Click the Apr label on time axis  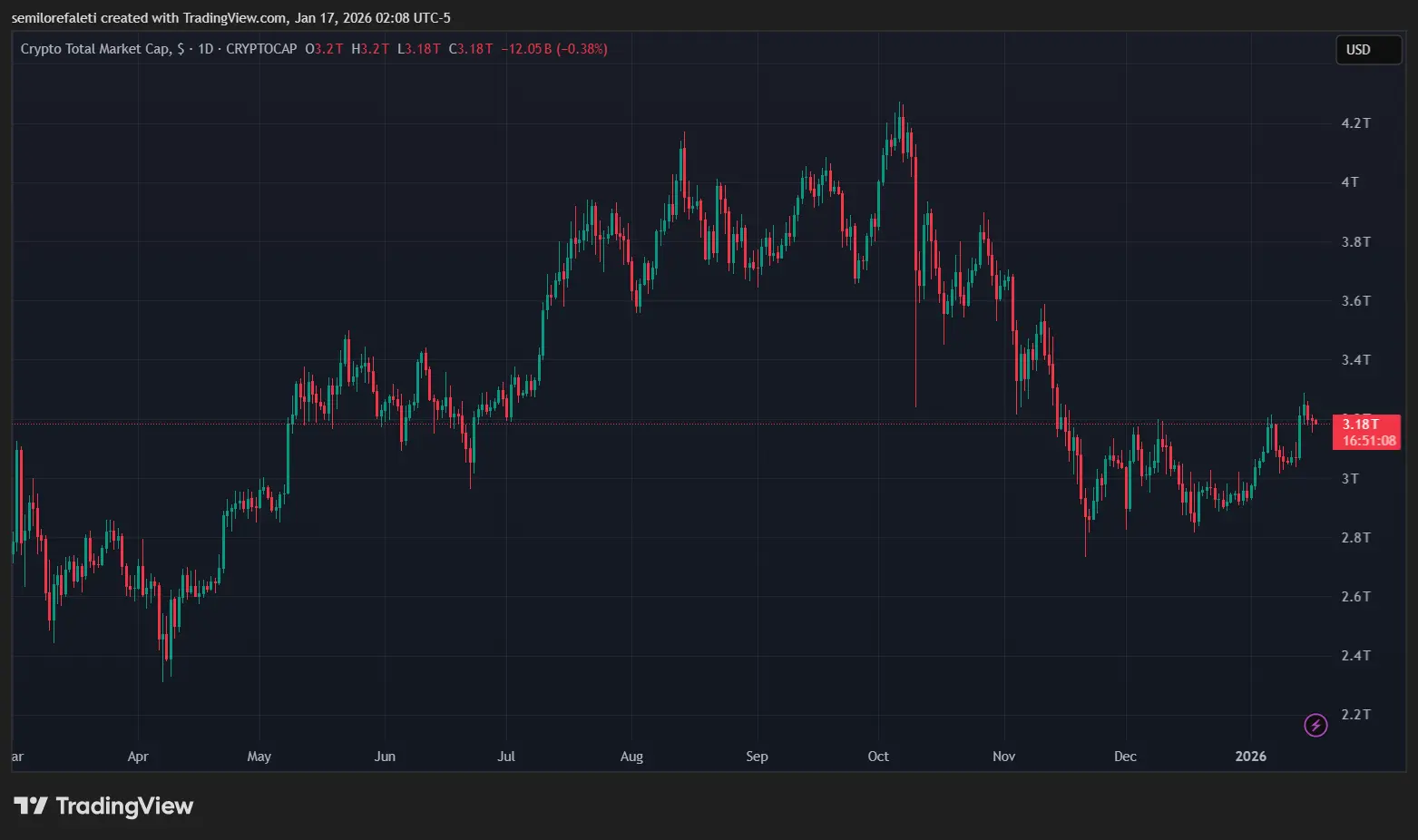(x=138, y=757)
